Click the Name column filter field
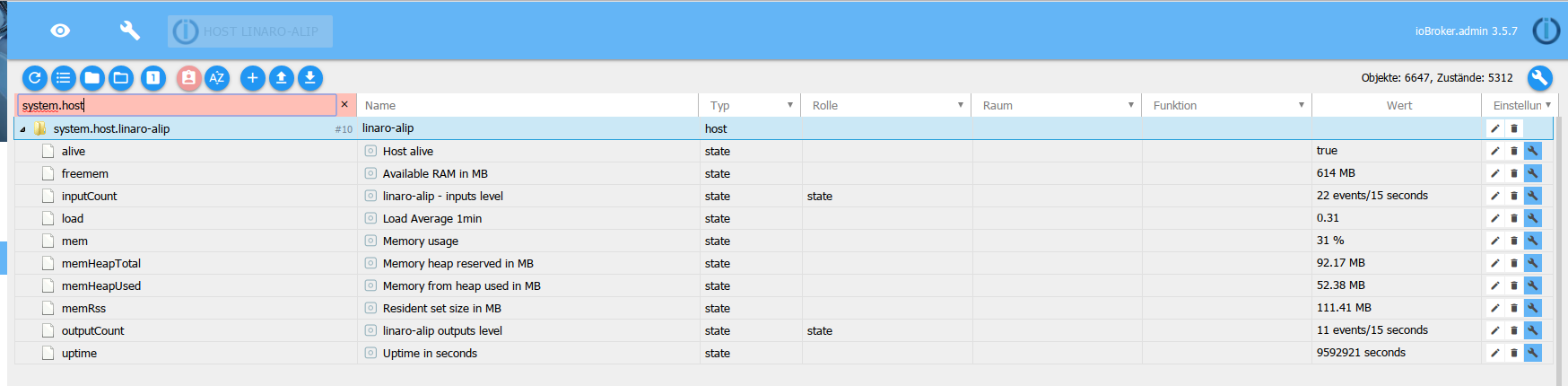Screen dimensions: 1568x386 527,105
